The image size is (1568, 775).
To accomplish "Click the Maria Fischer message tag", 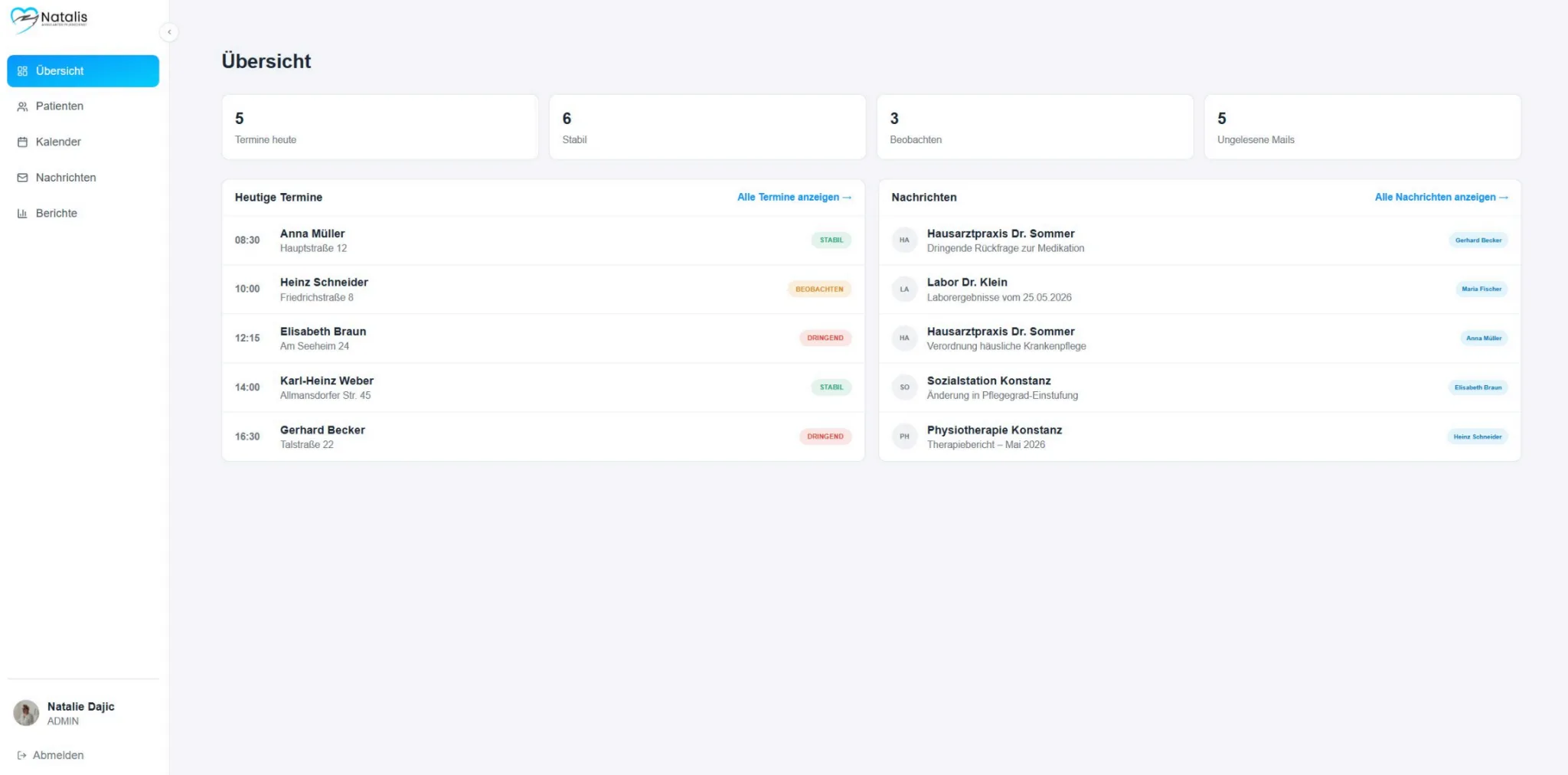I will tap(1481, 289).
